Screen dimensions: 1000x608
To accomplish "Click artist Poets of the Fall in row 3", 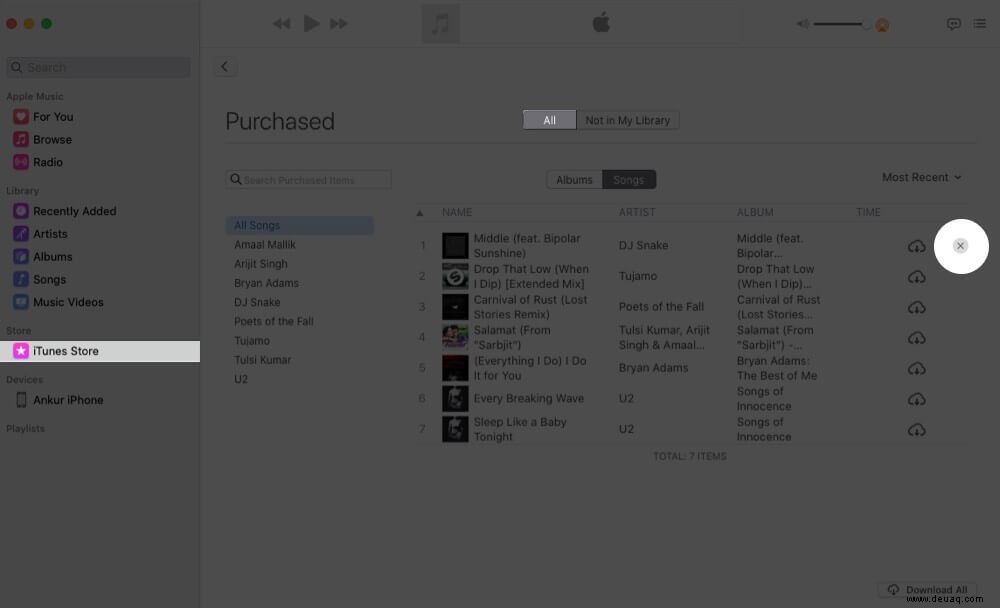I will (x=661, y=306).
